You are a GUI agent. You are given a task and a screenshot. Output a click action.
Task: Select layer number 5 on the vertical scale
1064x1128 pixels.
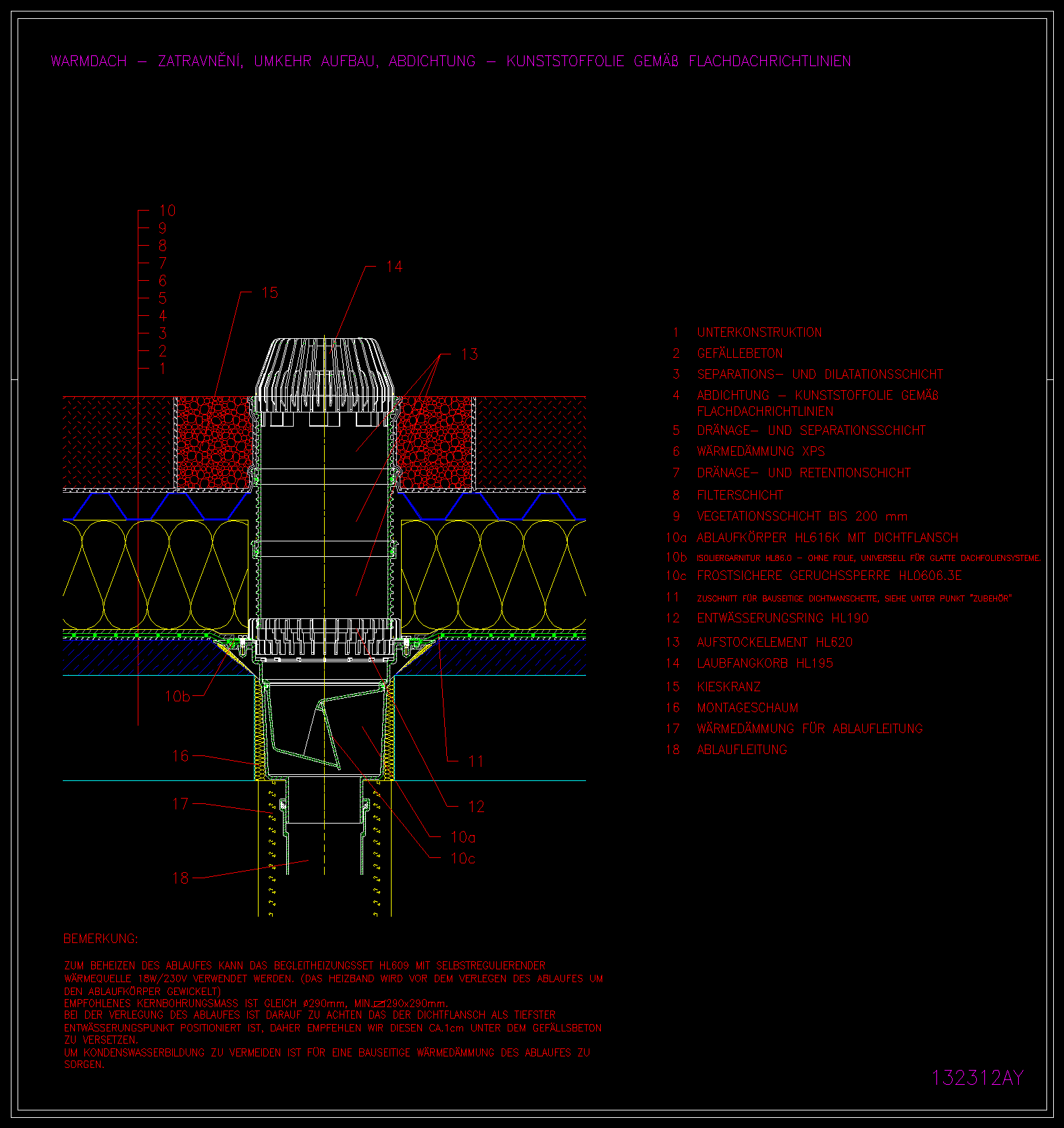click(163, 298)
